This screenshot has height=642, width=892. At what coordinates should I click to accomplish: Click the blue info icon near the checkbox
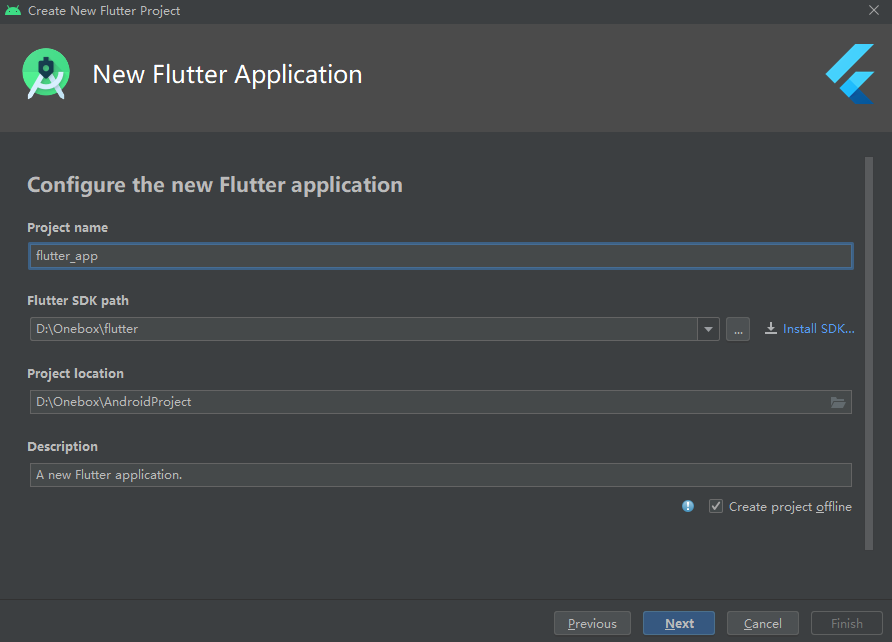click(x=688, y=506)
